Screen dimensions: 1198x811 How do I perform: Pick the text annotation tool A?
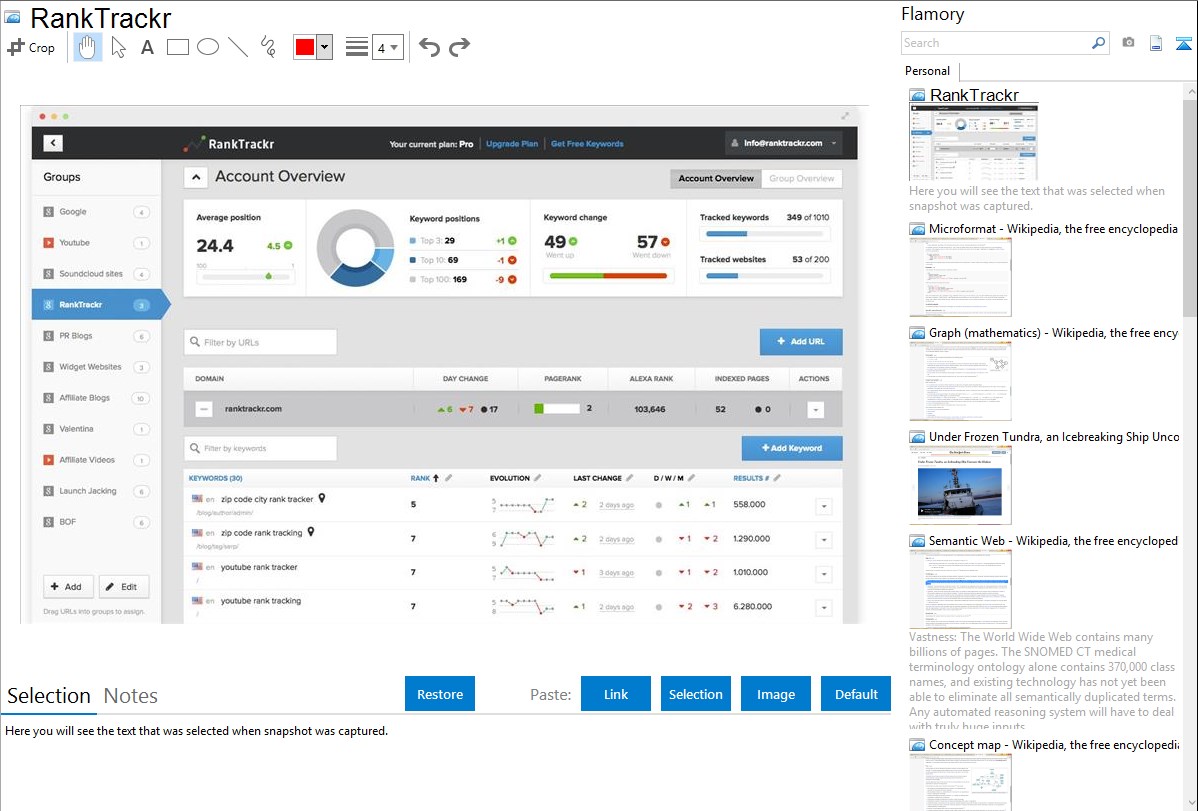click(147, 47)
